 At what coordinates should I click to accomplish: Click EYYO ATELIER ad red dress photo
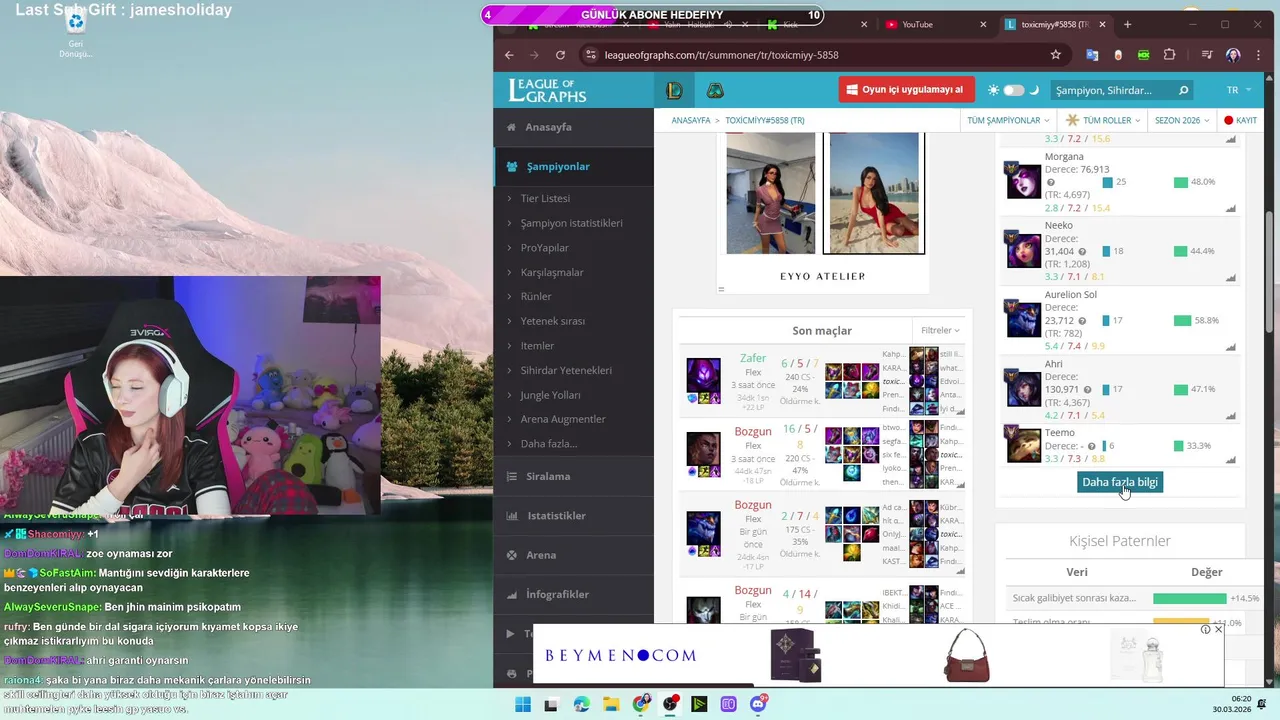coord(874,193)
